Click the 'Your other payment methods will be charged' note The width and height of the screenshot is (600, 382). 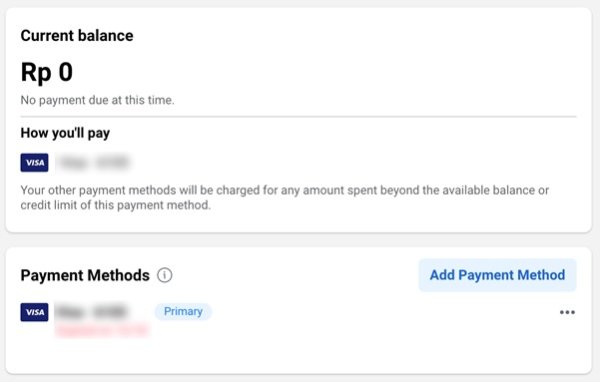(x=284, y=190)
